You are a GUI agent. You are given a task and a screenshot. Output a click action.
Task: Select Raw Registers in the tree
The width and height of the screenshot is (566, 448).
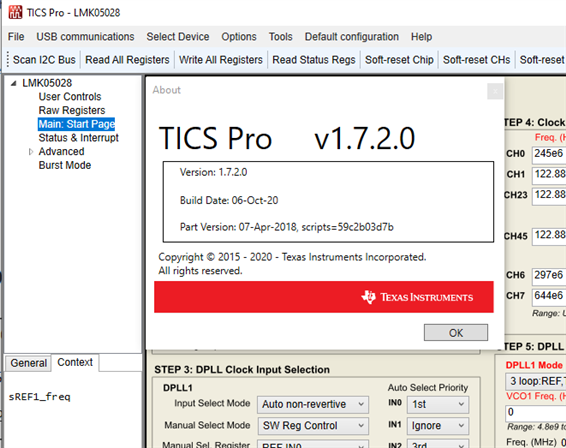pyautogui.click(x=72, y=110)
